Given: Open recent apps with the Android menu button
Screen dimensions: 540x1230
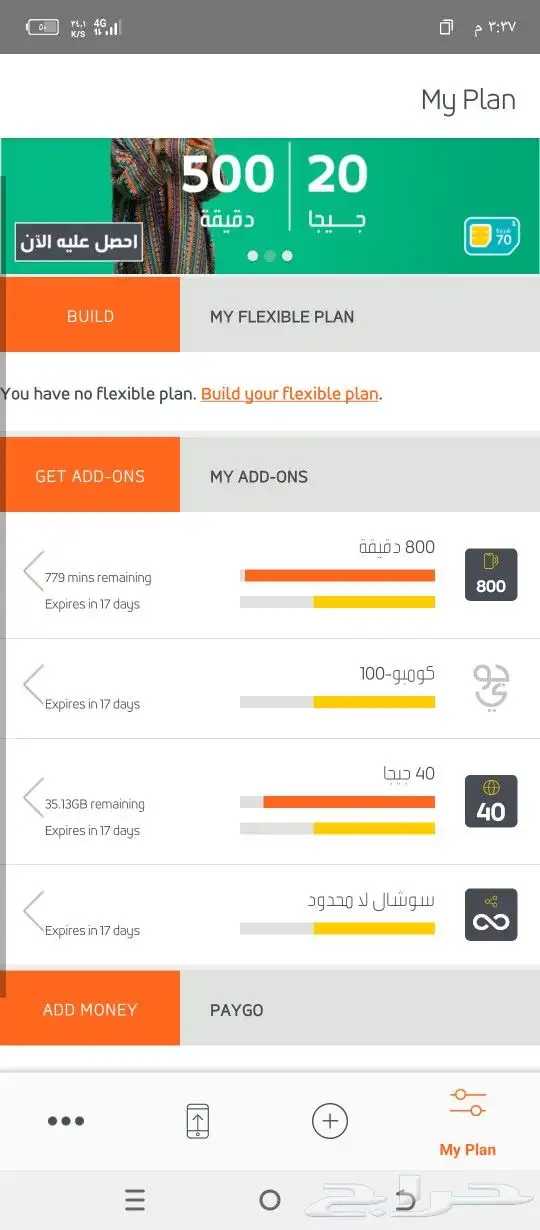Looking at the screenshot, I should coord(135,1200).
